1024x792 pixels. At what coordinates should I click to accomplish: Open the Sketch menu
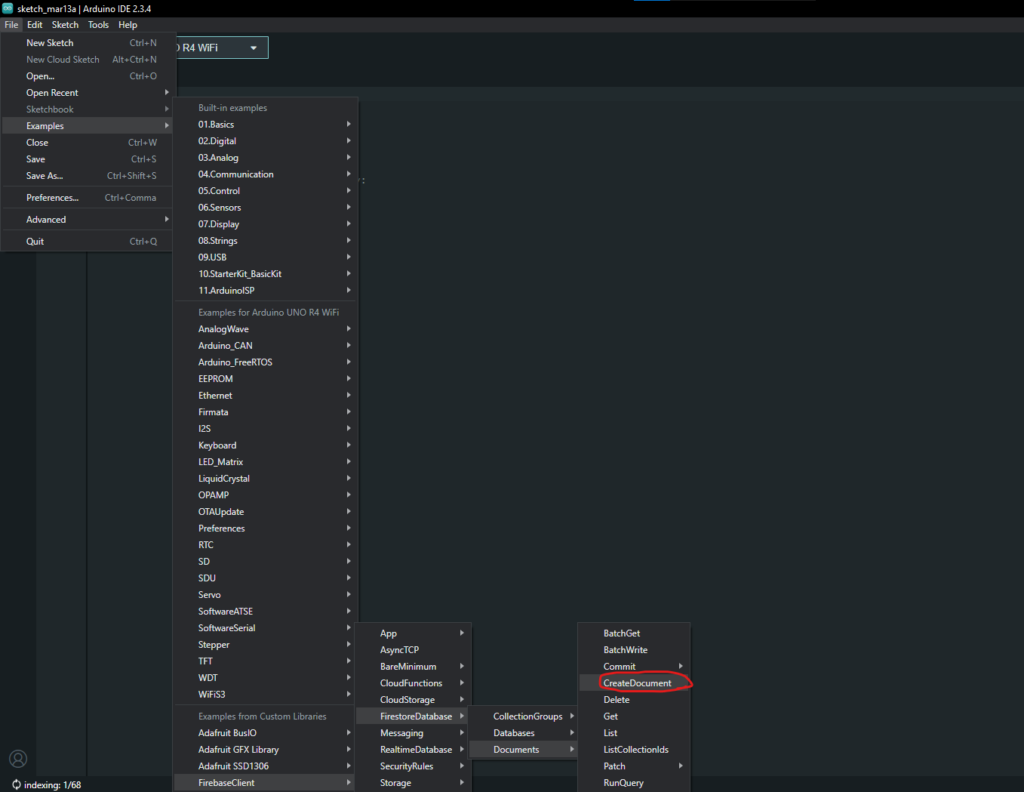[65, 25]
